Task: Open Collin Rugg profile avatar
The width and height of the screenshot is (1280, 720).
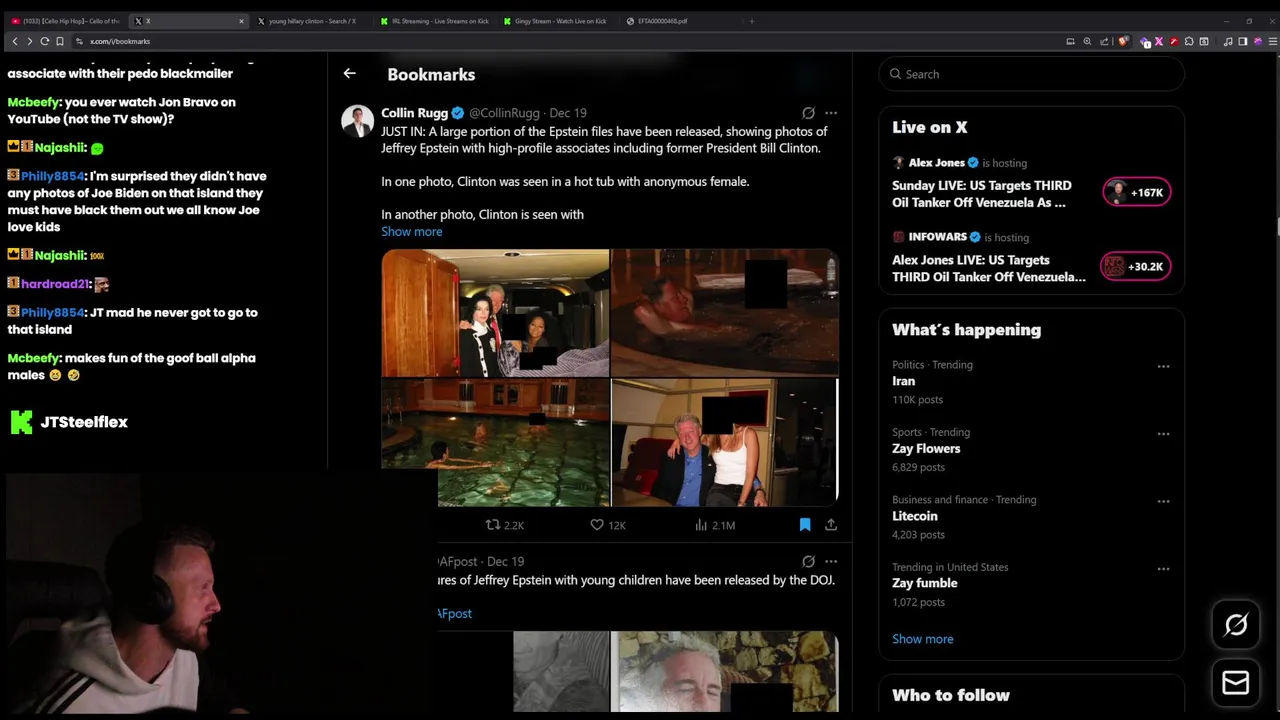Action: click(x=357, y=120)
